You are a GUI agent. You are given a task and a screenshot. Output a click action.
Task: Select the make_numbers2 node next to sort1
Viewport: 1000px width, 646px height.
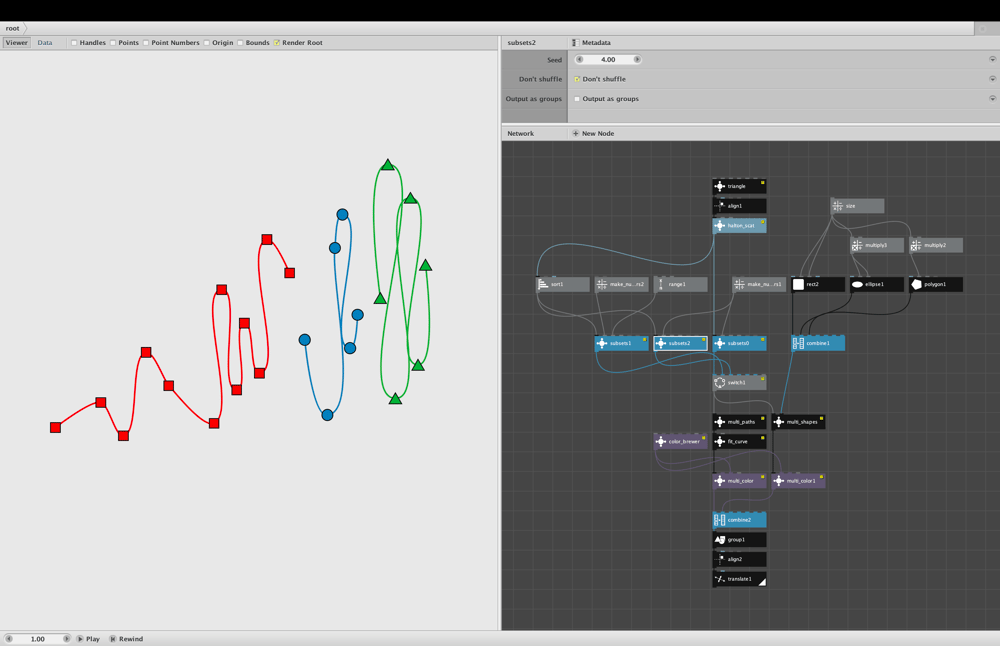click(x=622, y=284)
